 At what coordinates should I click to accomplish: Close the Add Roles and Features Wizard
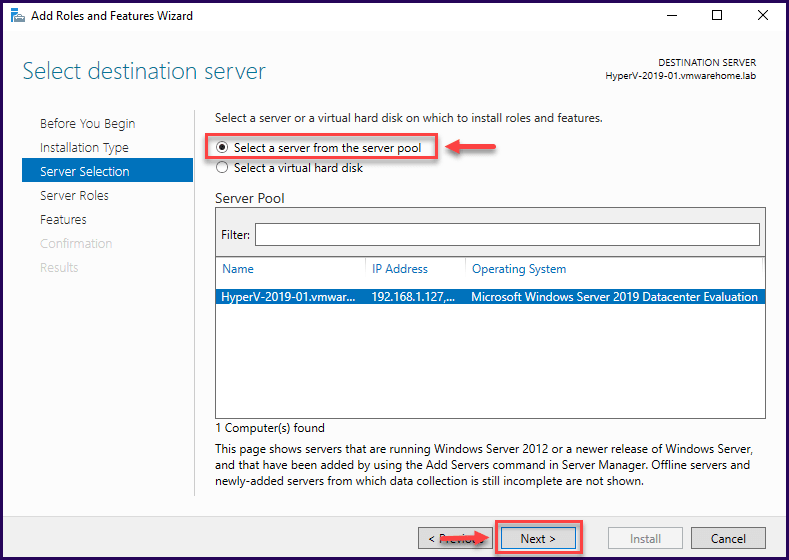point(763,16)
